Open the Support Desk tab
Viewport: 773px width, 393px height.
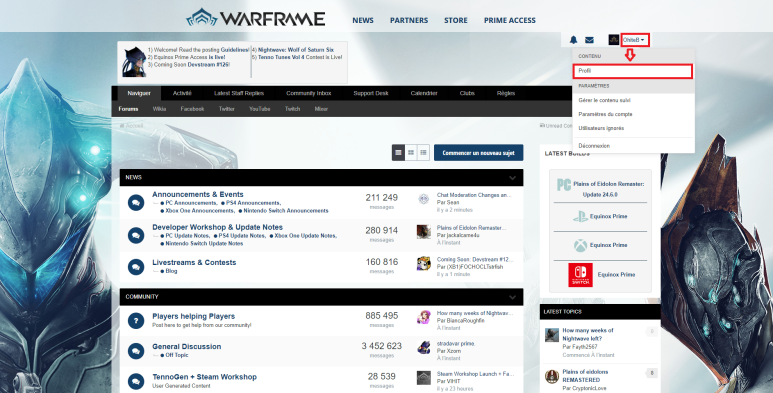[x=371, y=93]
